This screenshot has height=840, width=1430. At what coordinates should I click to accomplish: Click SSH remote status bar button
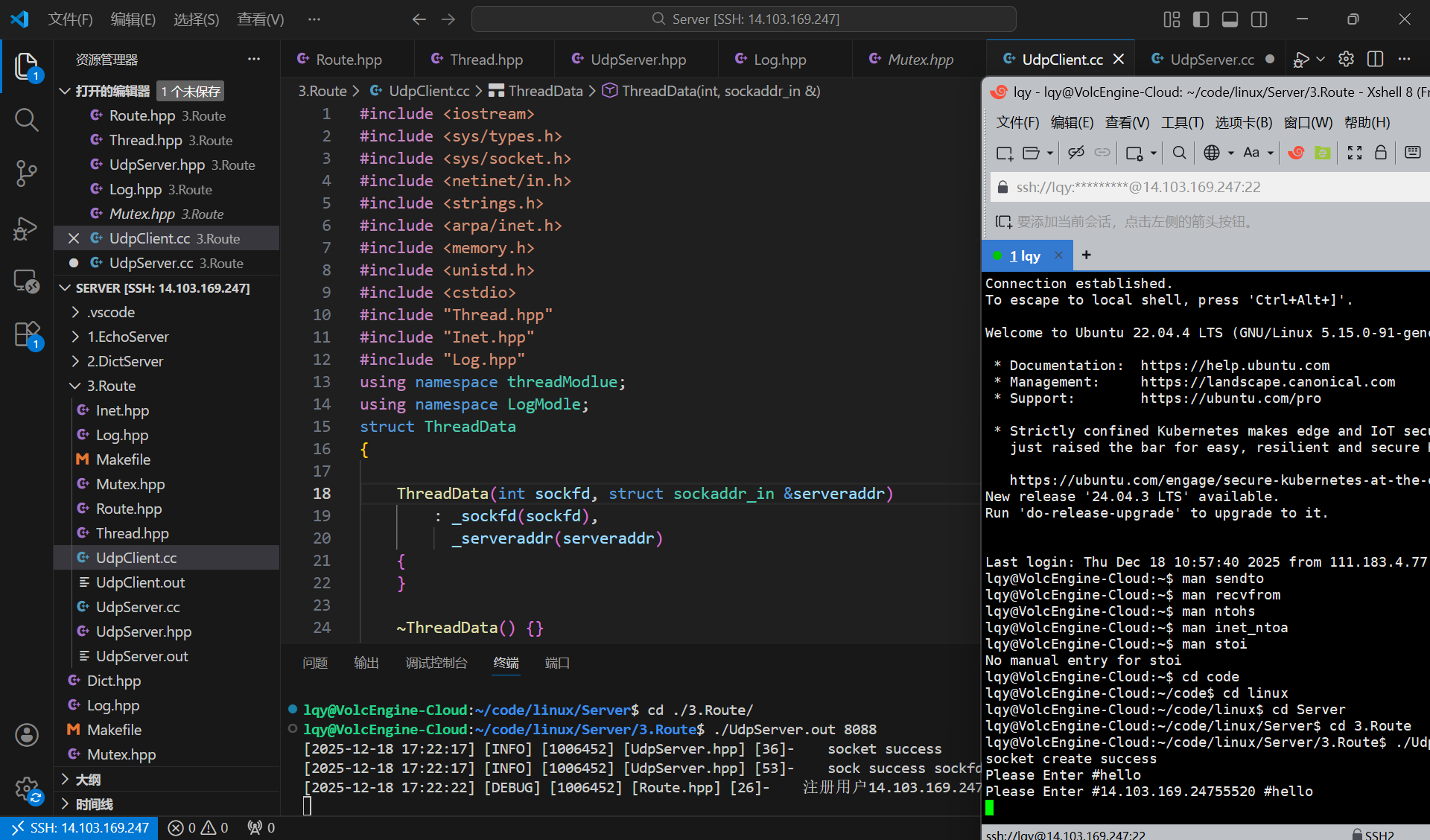(80, 827)
